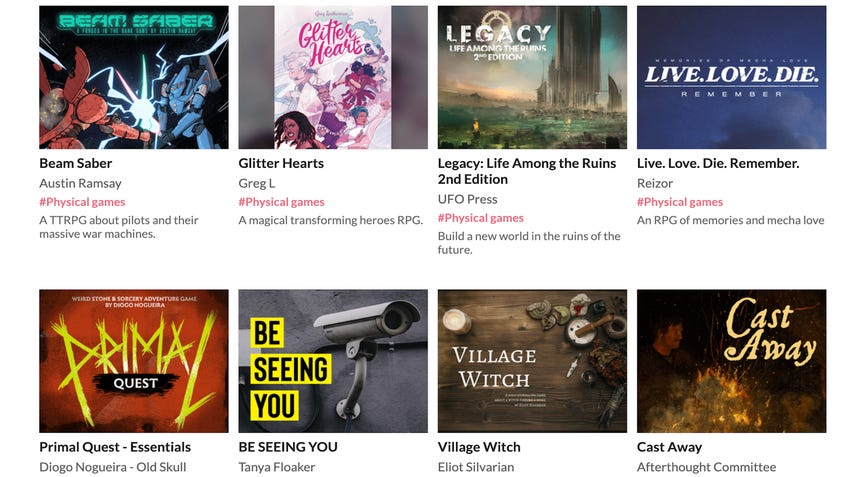
Task: Open the Beam Saber cover thumbnail
Action: click(134, 77)
